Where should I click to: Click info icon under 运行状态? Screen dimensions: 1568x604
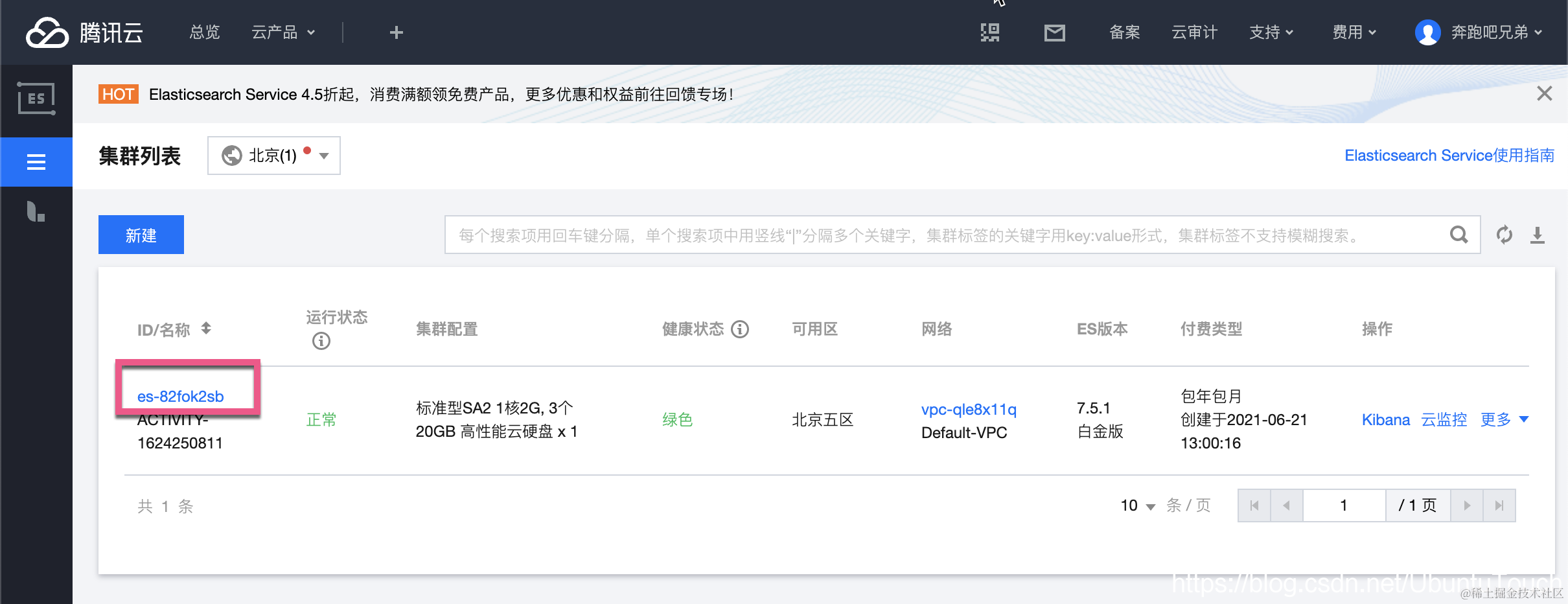(321, 341)
